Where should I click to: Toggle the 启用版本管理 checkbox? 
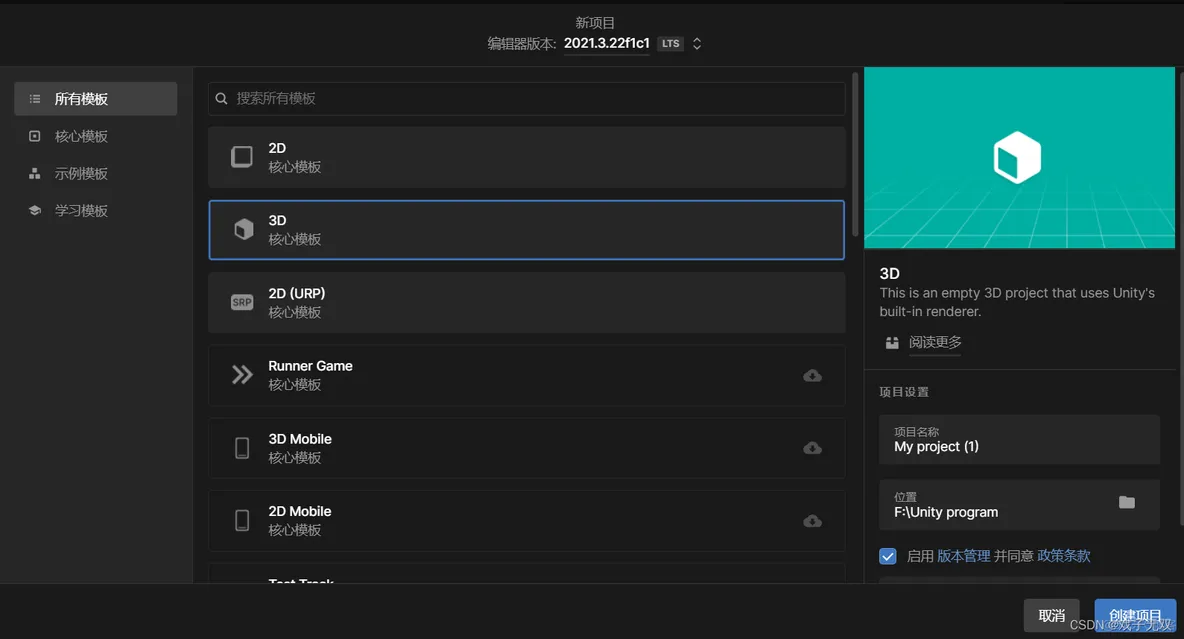(888, 556)
